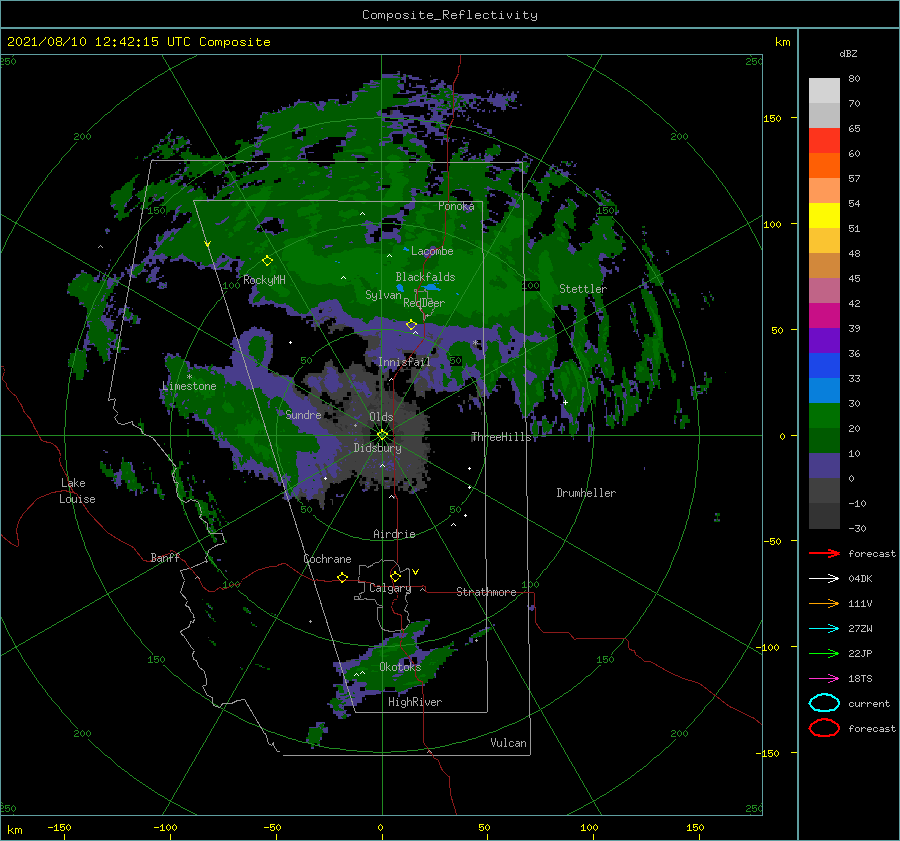Viewport: 900px width, 841px height.
Task: Click the green 22JP arrow icon
Action: (x=824, y=653)
